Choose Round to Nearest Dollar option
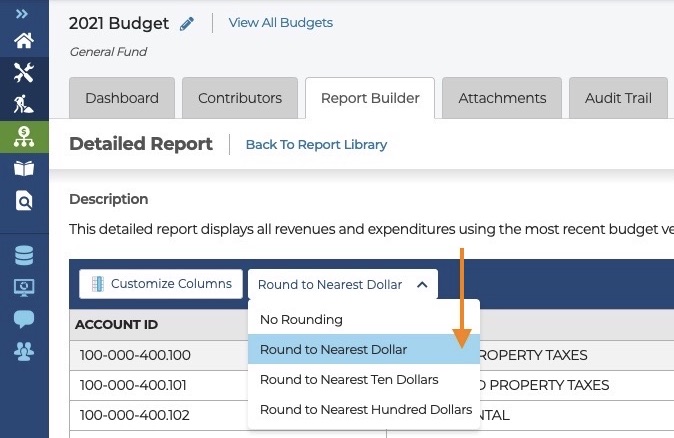This screenshot has height=438, width=674. pyautogui.click(x=364, y=349)
